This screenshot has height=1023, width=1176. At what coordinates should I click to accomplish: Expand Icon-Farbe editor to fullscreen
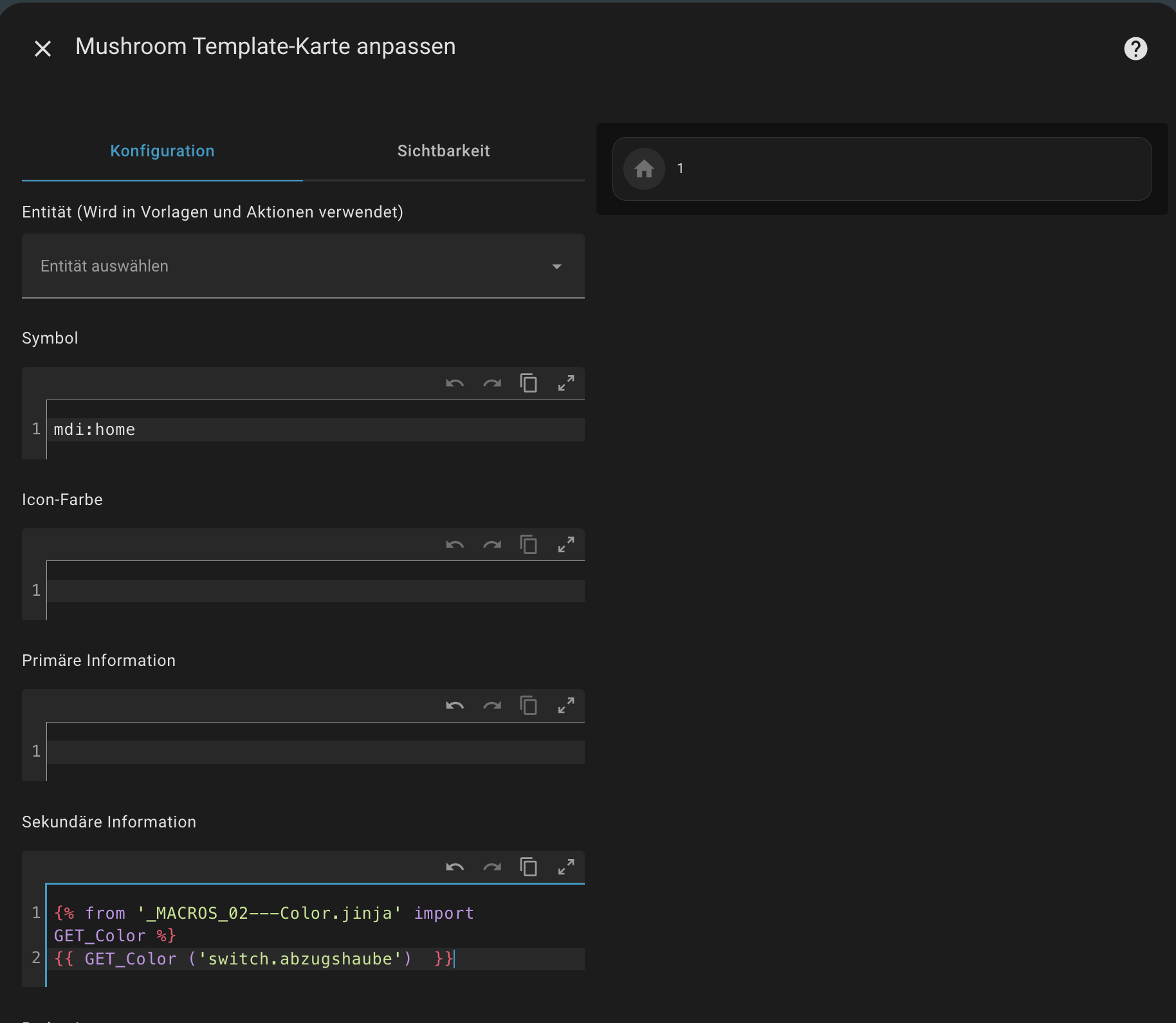click(x=566, y=545)
